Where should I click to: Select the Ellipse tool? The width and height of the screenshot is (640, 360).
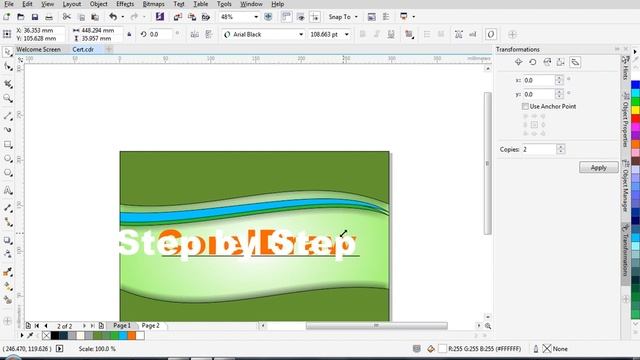tap(8, 159)
